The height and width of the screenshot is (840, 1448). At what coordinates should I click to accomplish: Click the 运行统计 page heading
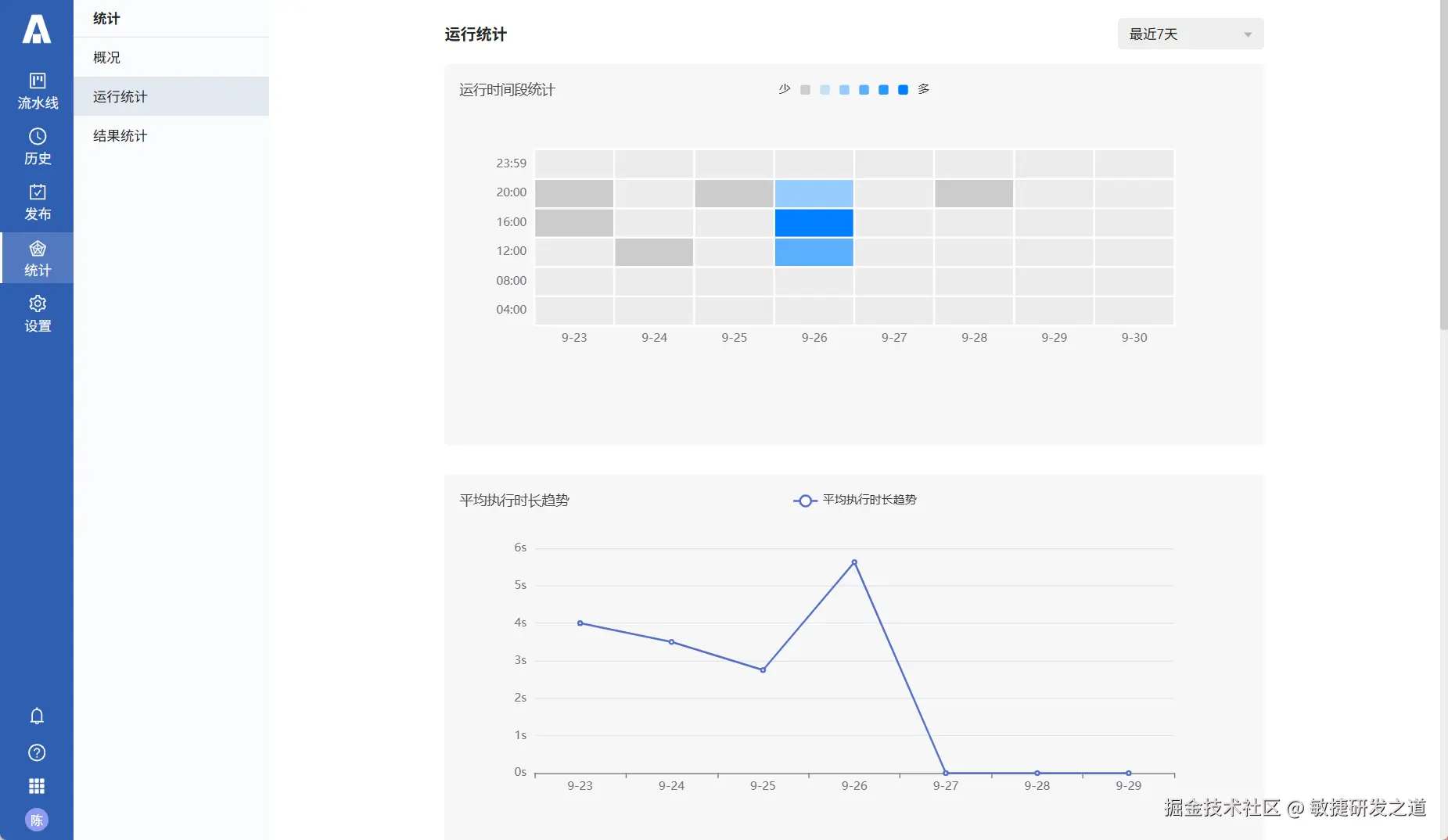click(x=476, y=34)
